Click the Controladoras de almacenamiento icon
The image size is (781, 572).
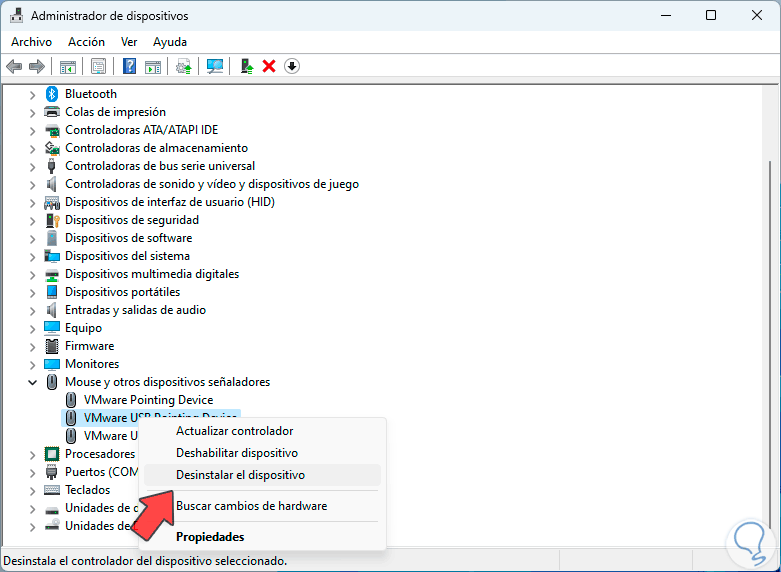(52, 148)
